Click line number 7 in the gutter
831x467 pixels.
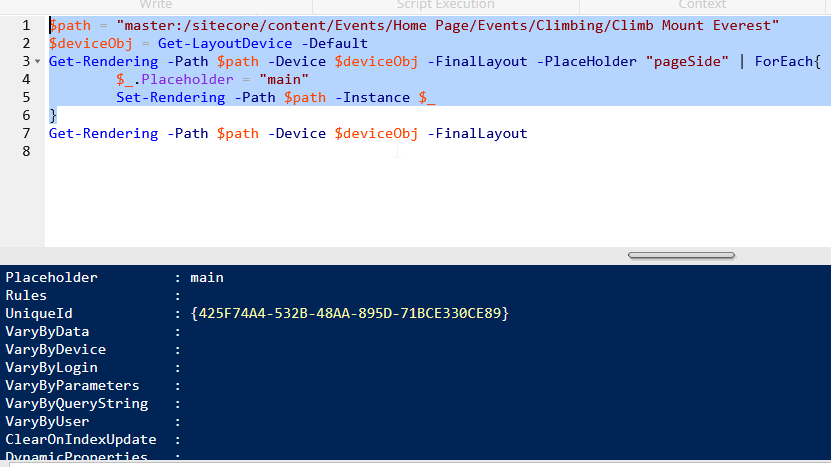(26, 134)
